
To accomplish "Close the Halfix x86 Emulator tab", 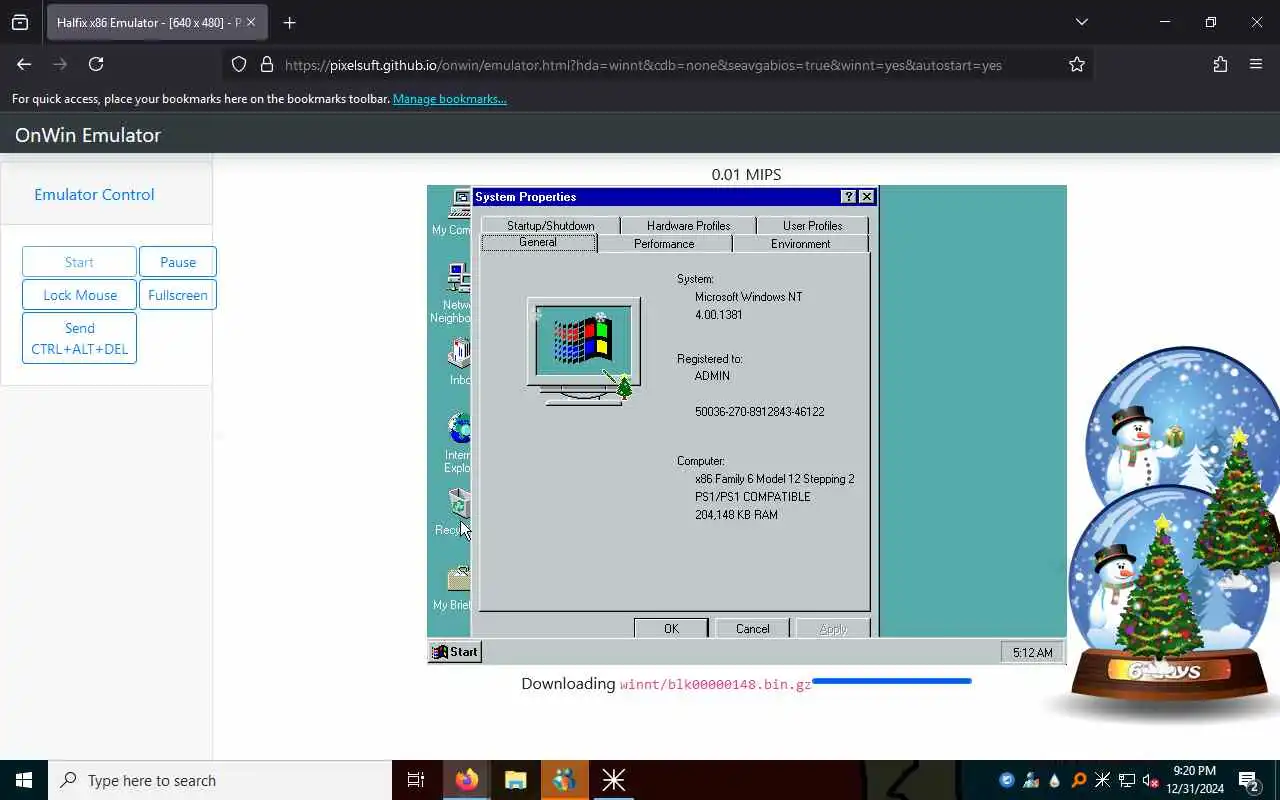I will coord(251,22).
